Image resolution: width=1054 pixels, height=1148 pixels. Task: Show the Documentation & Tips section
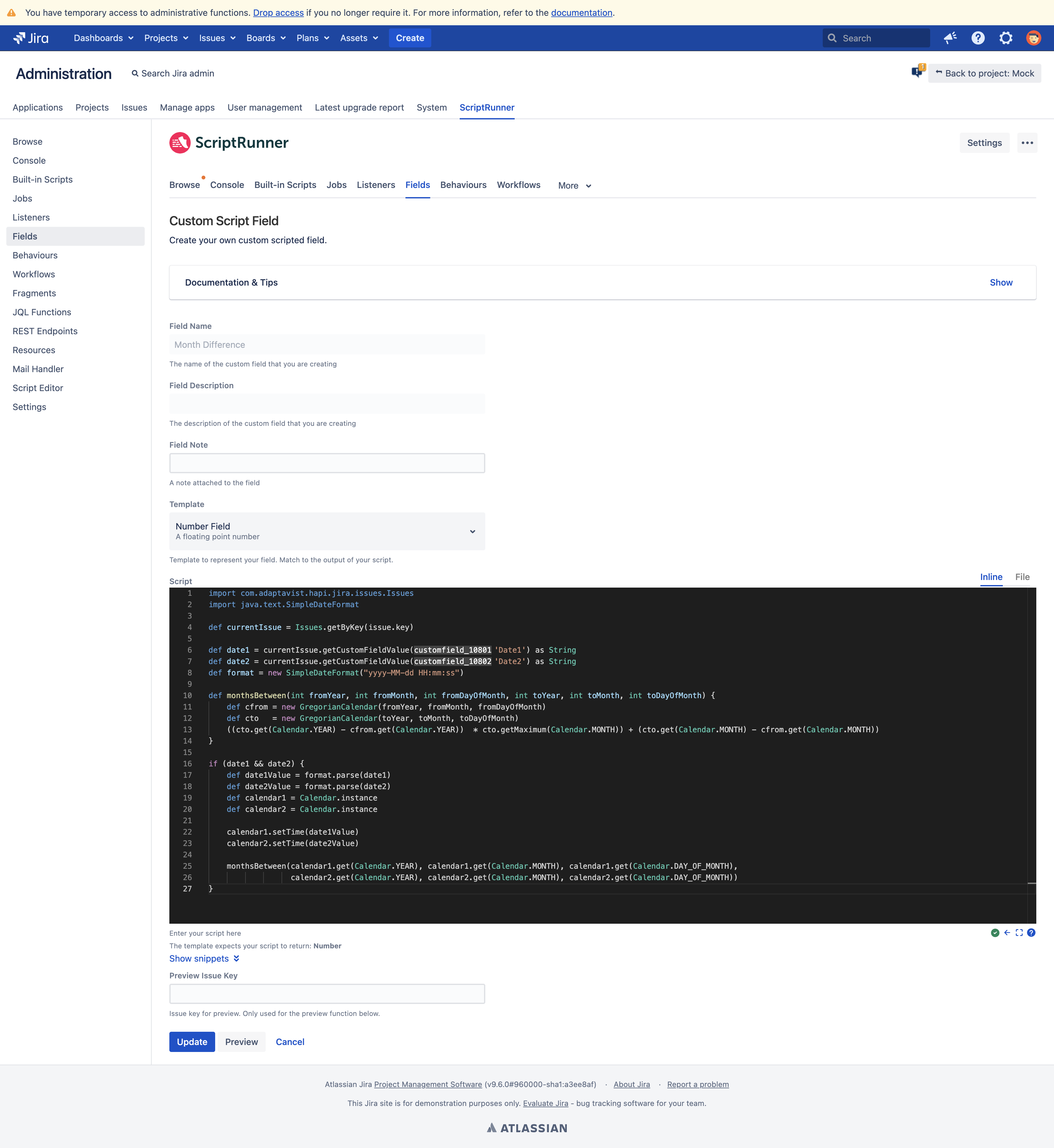pos(1002,282)
